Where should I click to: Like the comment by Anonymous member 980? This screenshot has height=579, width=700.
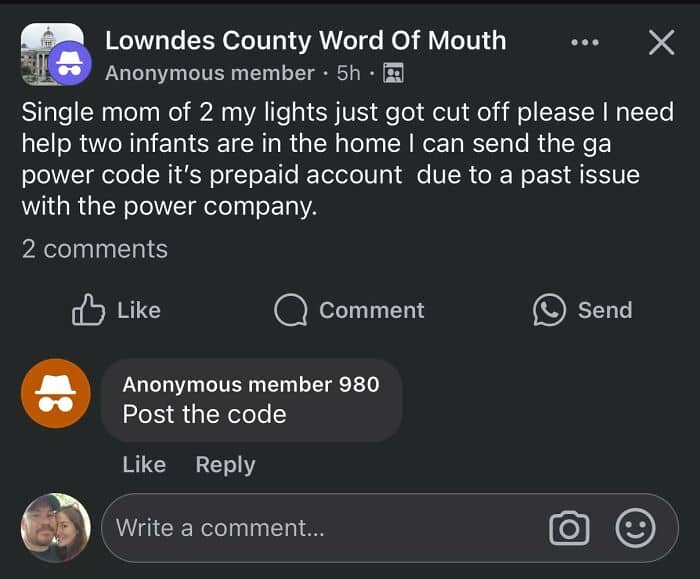tap(144, 464)
